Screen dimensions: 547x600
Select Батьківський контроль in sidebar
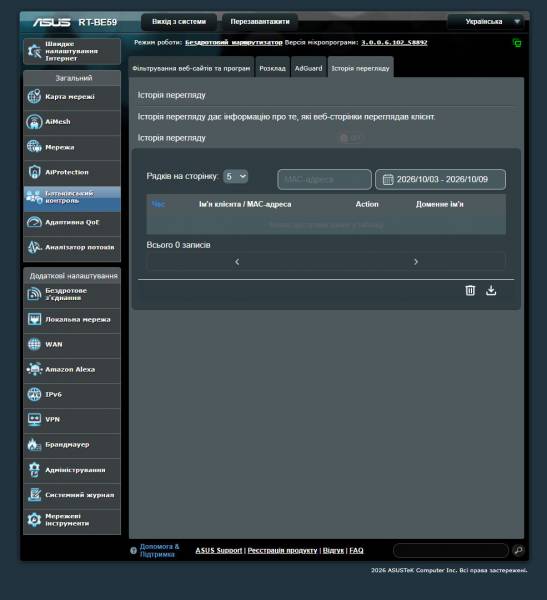(72, 197)
